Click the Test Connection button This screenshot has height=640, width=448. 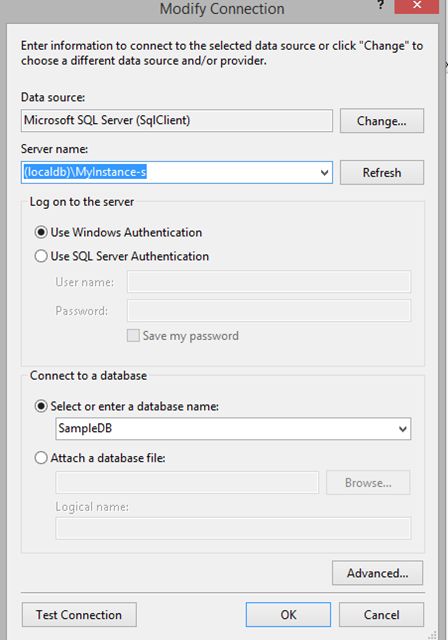(x=79, y=615)
